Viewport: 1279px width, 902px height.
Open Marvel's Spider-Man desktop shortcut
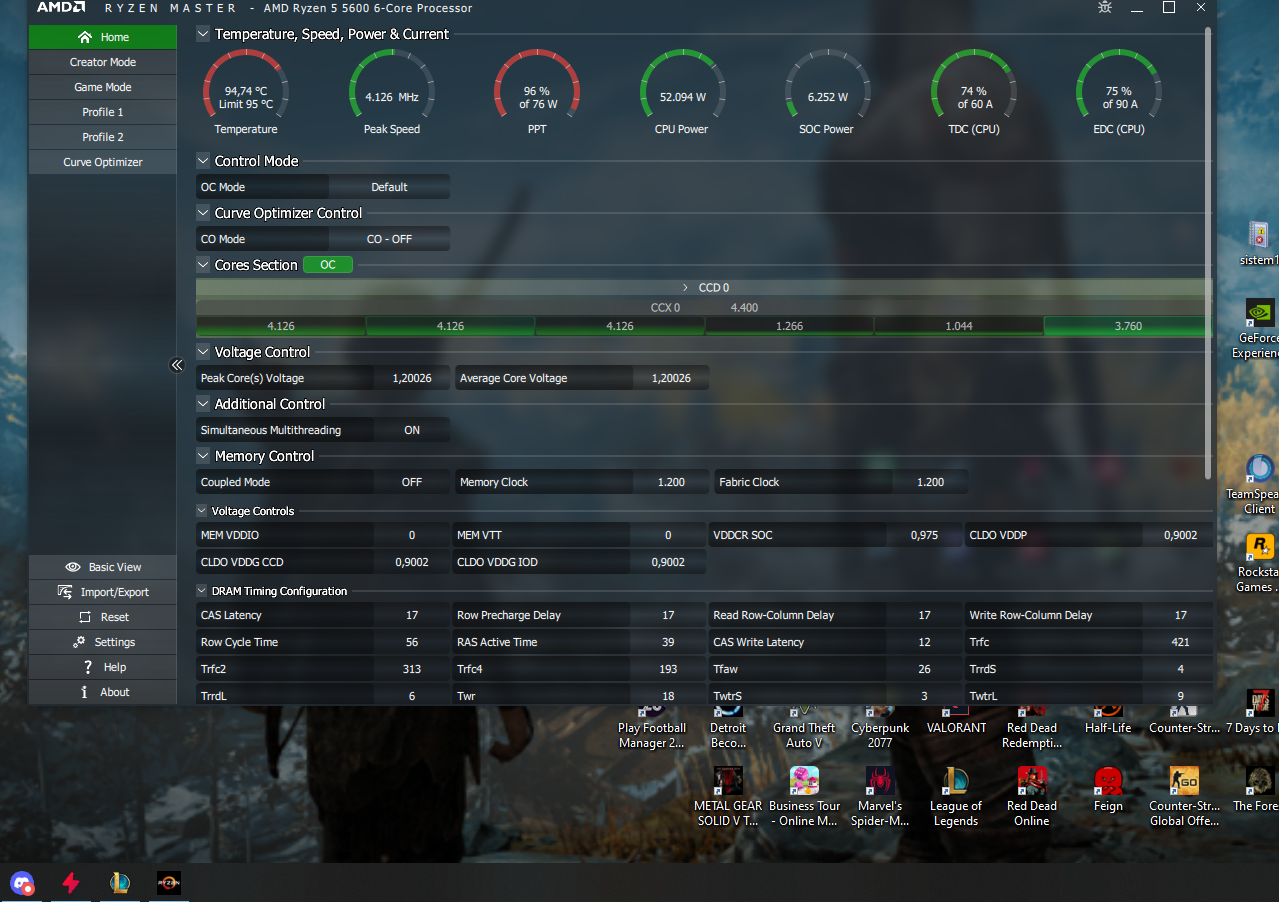click(x=880, y=796)
